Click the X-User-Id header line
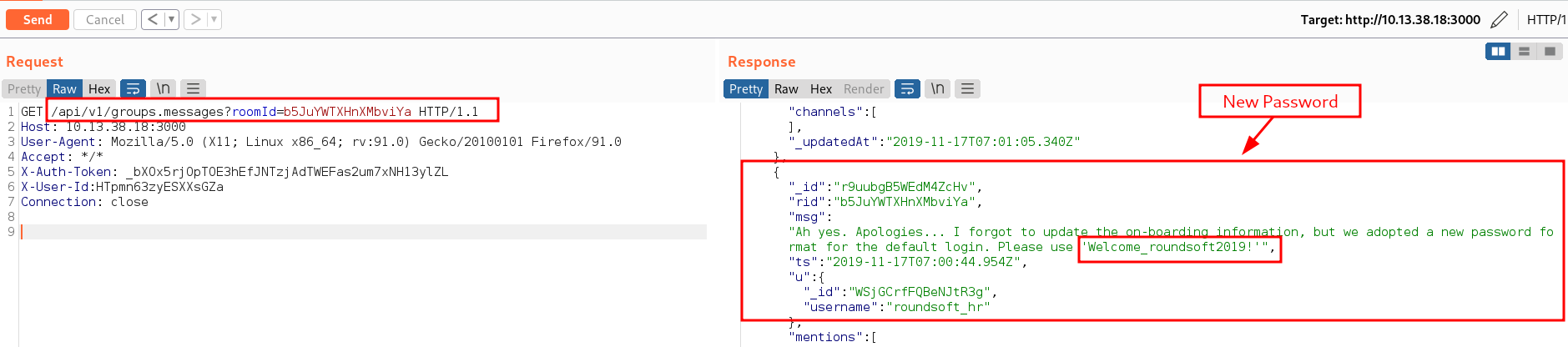Viewport: 1568px width, 347px height. pos(122,187)
